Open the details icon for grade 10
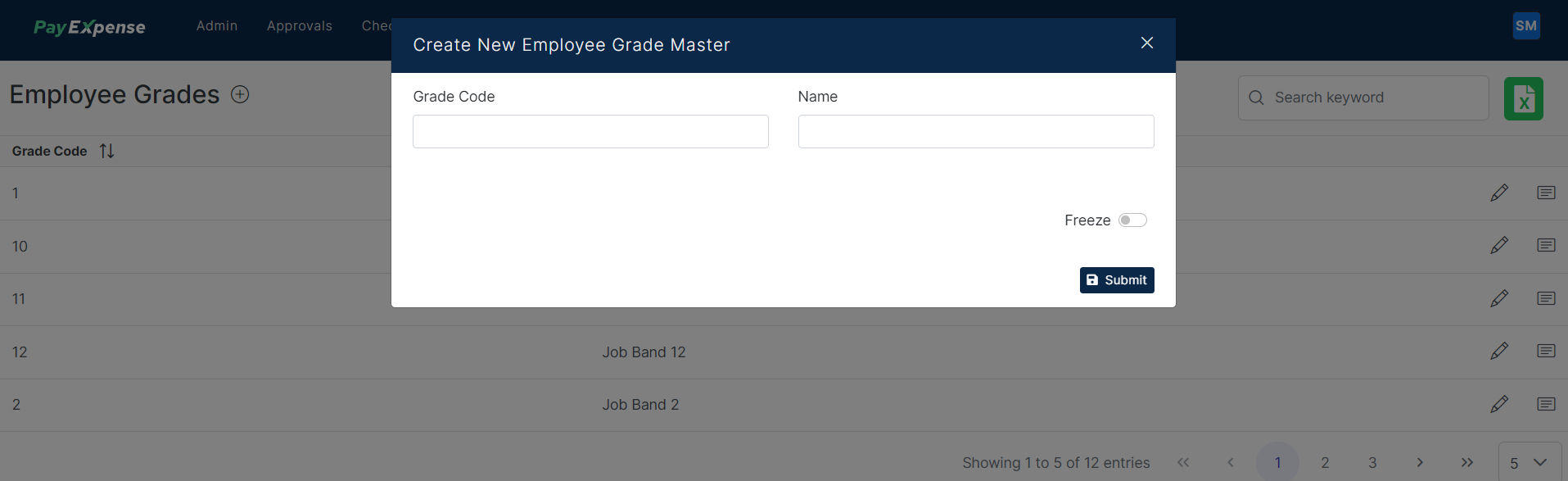Image resolution: width=1568 pixels, height=481 pixels. [1546, 245]
